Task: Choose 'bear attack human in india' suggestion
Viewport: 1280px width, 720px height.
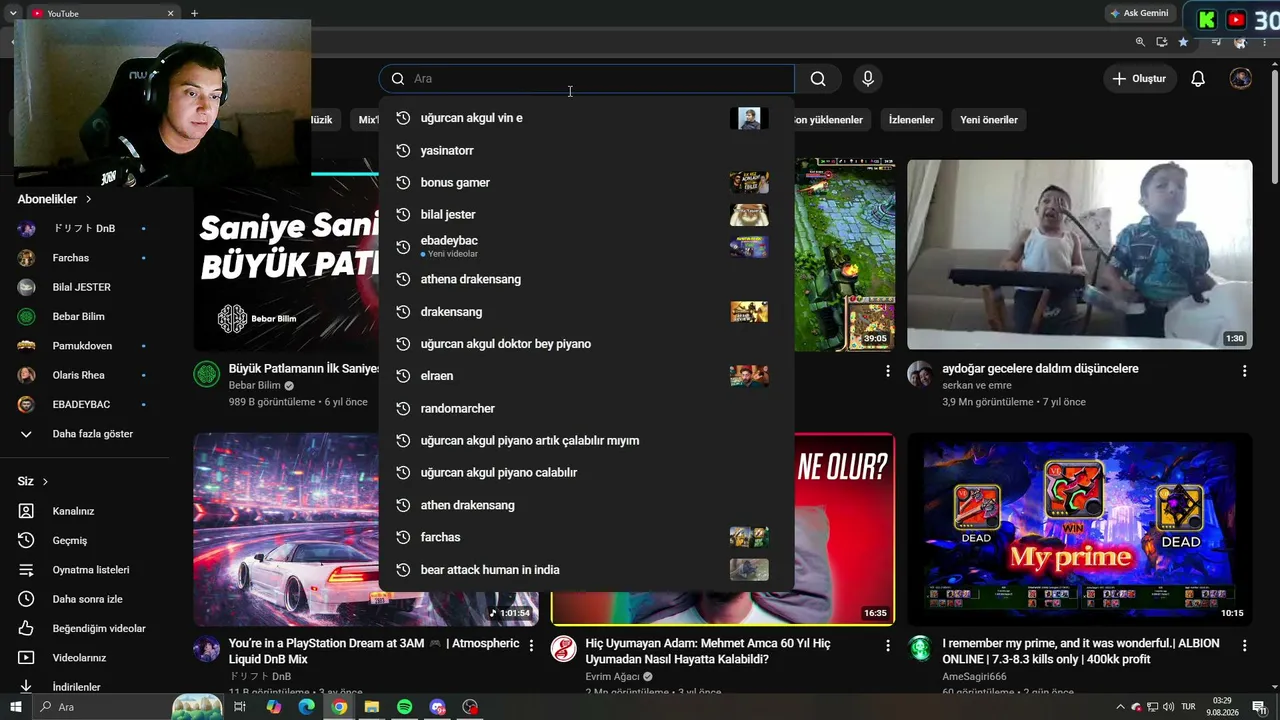Action: click(586, 570)
